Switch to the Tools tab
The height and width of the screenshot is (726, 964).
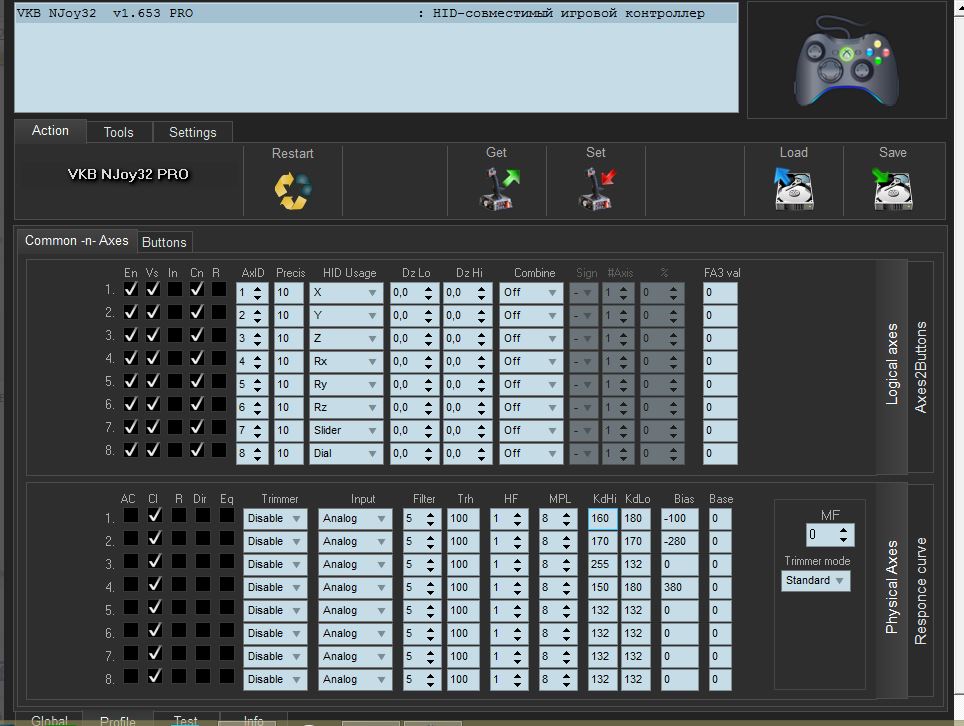[x=118, y=132]
